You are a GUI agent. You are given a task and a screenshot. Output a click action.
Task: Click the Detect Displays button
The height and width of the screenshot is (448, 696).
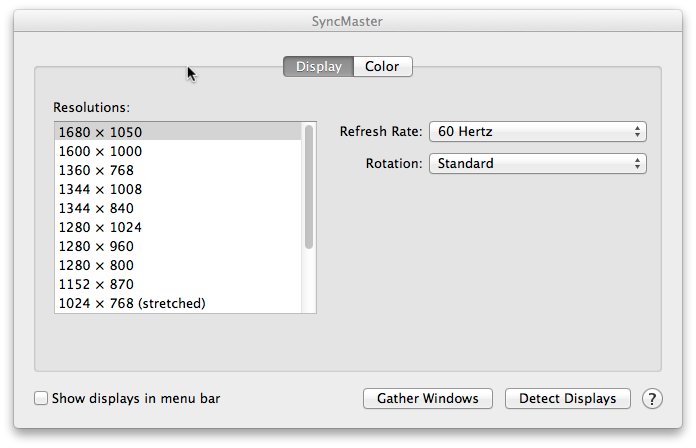[568, 398]
